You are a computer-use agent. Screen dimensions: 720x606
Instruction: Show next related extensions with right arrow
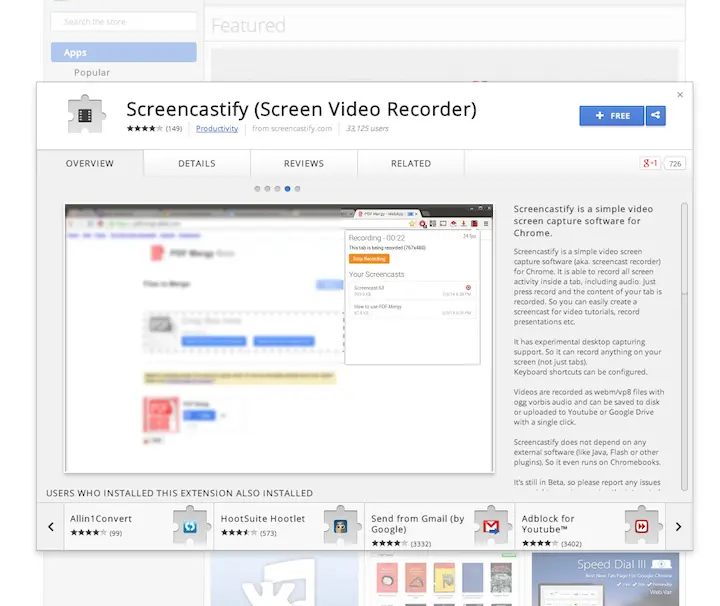point(678,527)
